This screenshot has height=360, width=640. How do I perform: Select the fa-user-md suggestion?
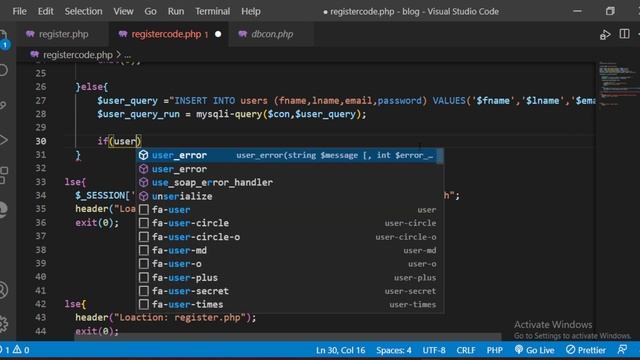pyautogui.click(x=289, y=250)
